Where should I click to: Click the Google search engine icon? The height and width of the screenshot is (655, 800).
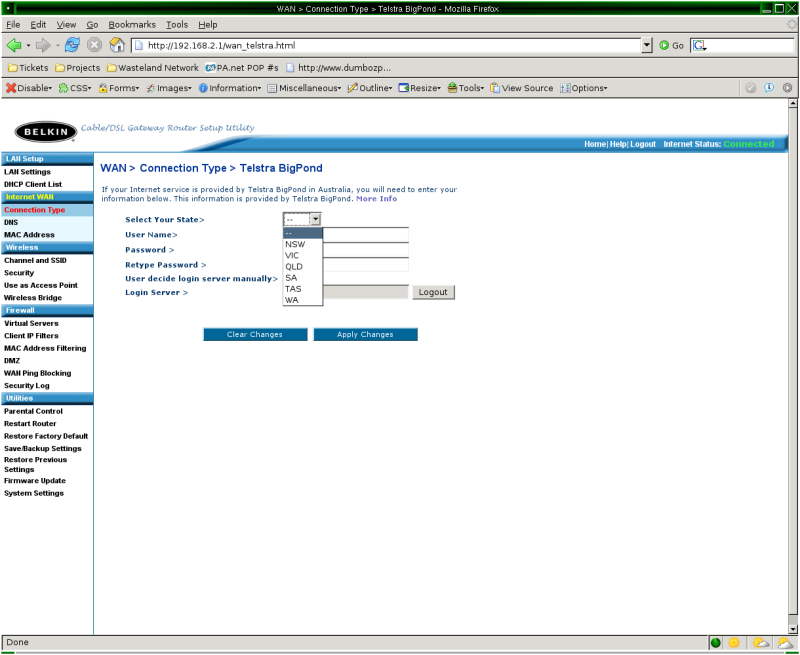[x=699, y=45]
